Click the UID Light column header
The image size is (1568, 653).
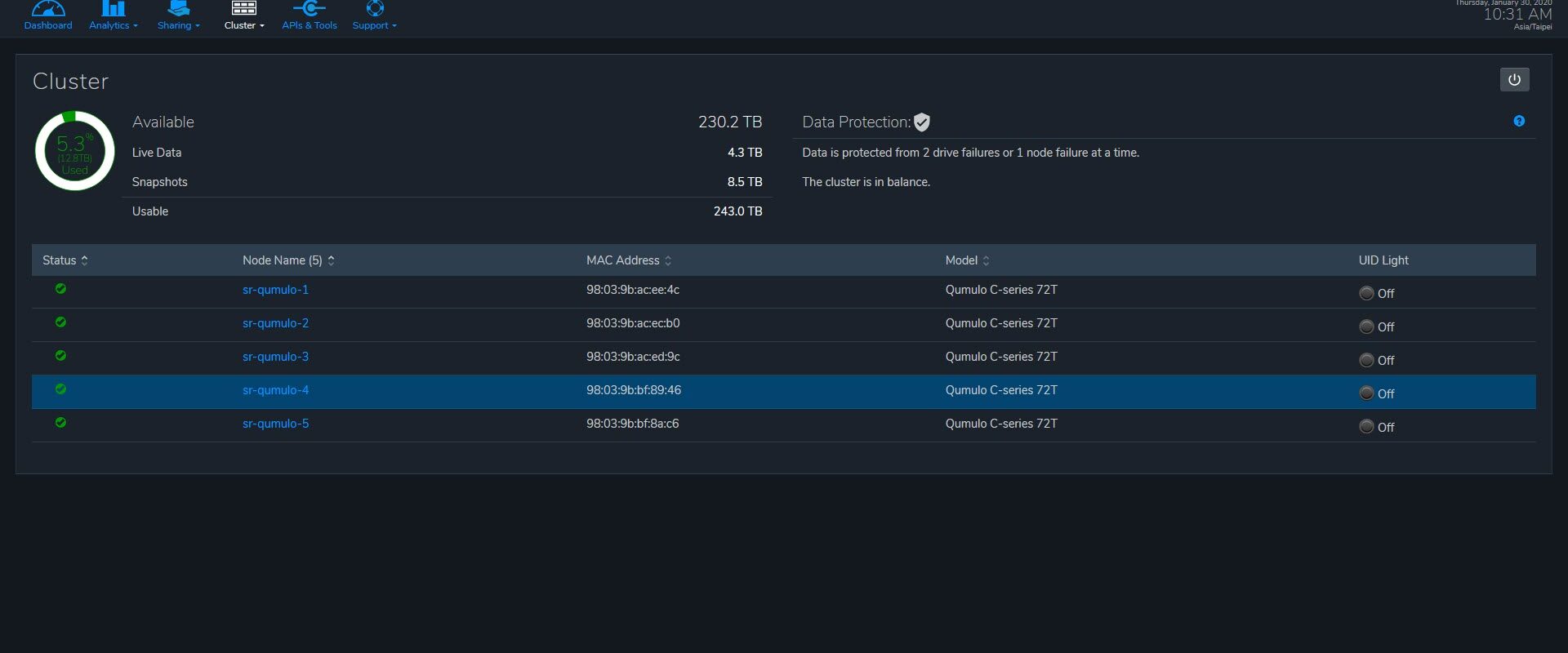[x=1383, y=260]
